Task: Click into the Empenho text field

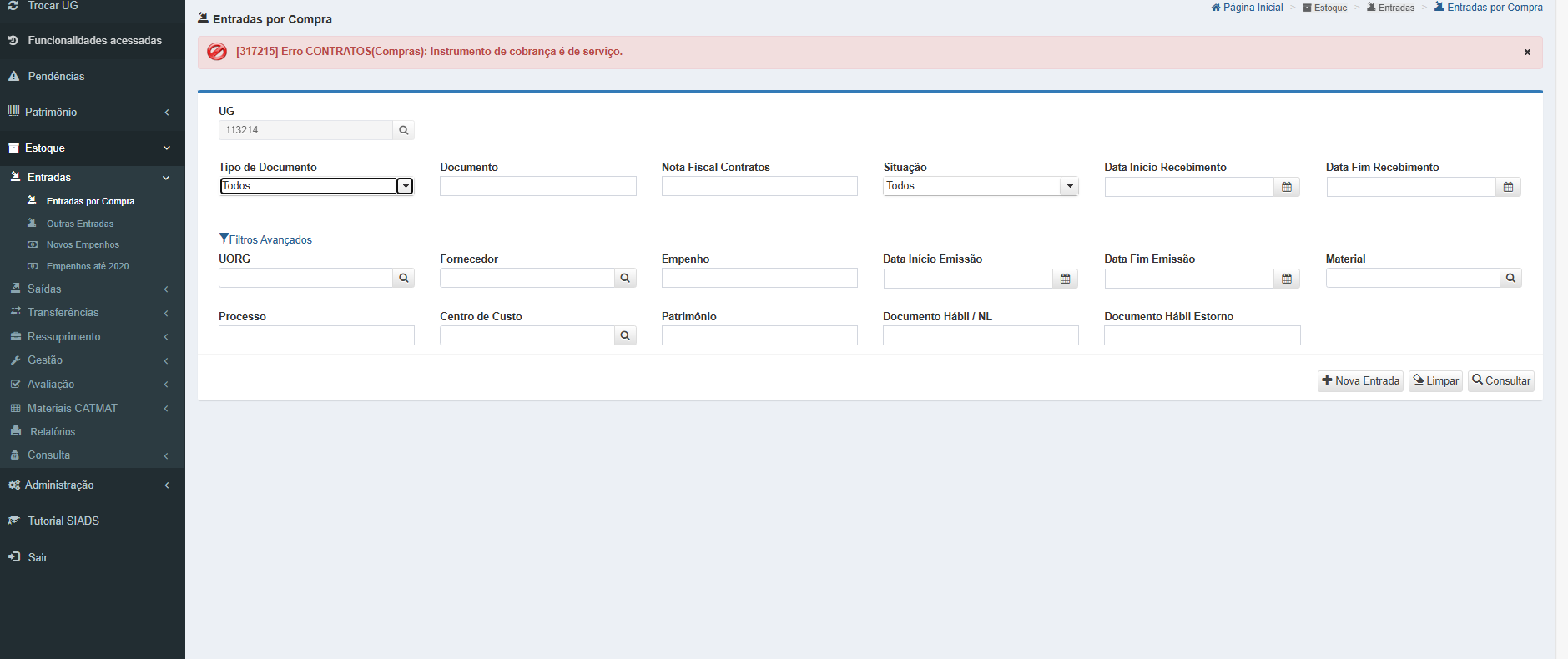Action: [x=759, y=278]
